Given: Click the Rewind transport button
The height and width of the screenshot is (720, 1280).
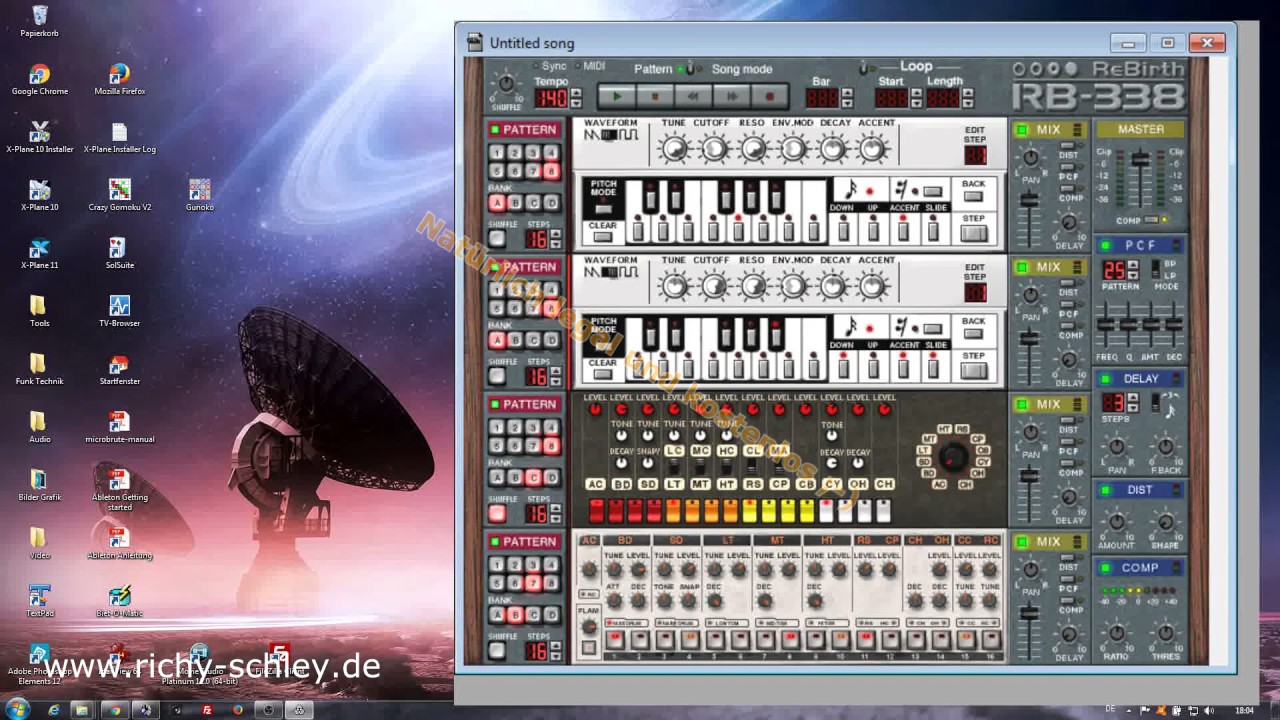Looking at the screenshot, I should coord(693,97).
